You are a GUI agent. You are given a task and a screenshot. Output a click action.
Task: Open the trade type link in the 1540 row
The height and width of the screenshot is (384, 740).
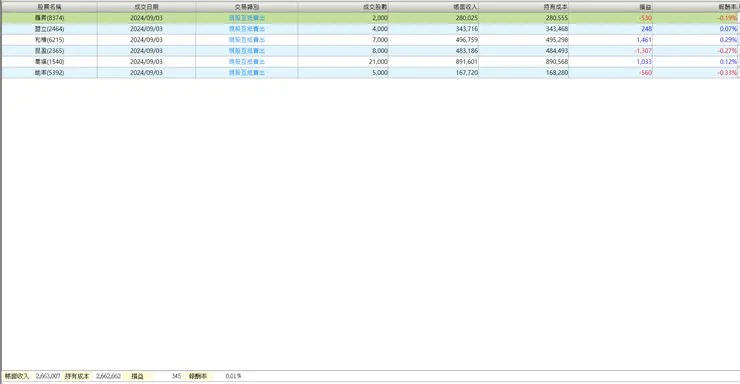click(247, 62)
